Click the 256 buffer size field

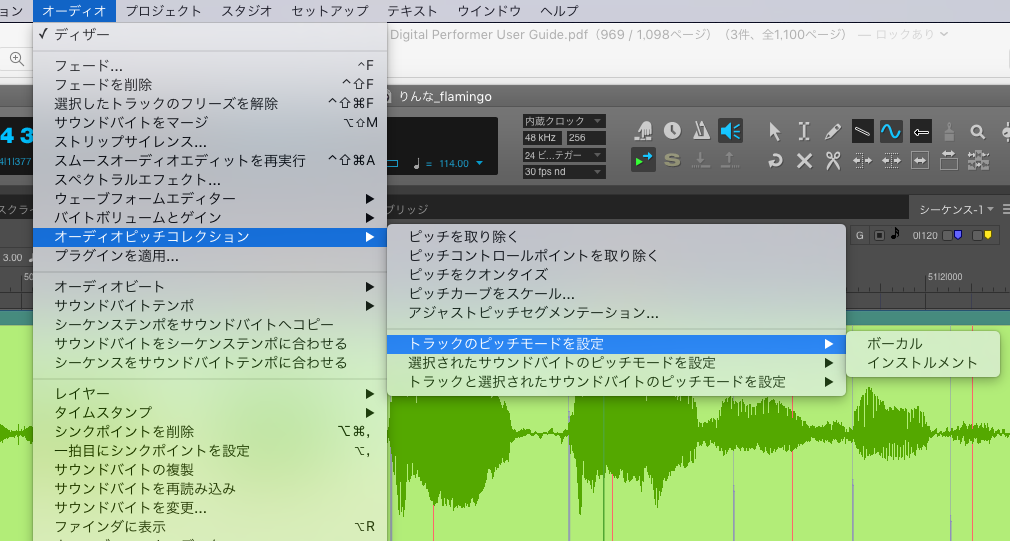pyautogui.click(x=586, y=138)
